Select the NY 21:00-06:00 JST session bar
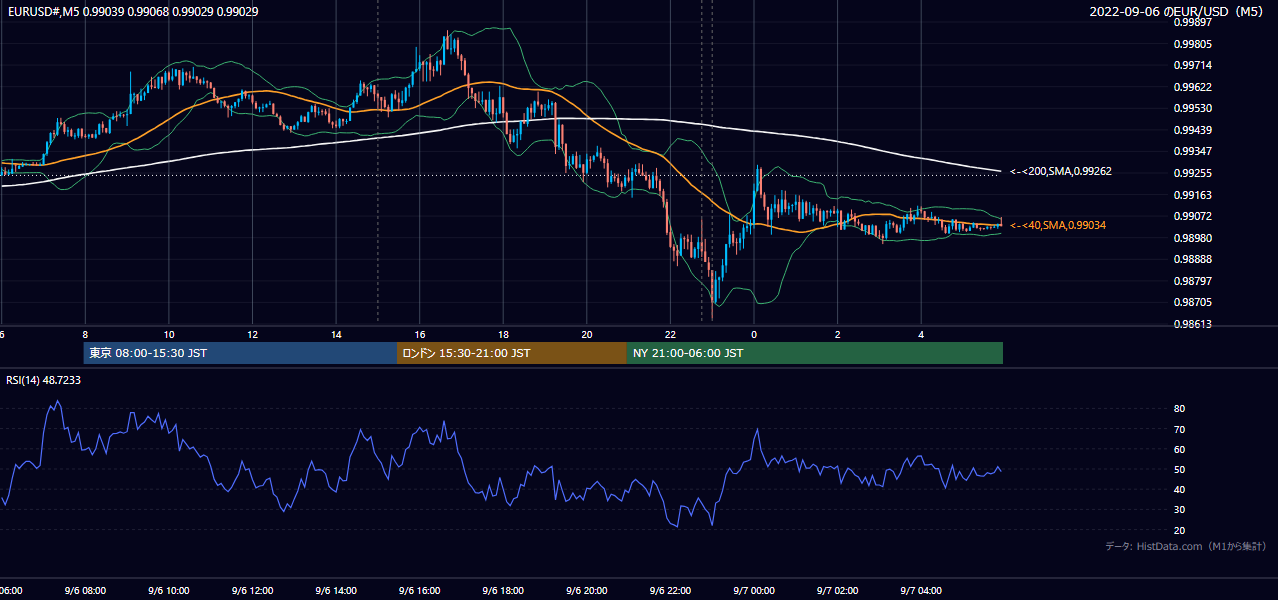This screenshot has width=1278, height=600. [815, 353]
